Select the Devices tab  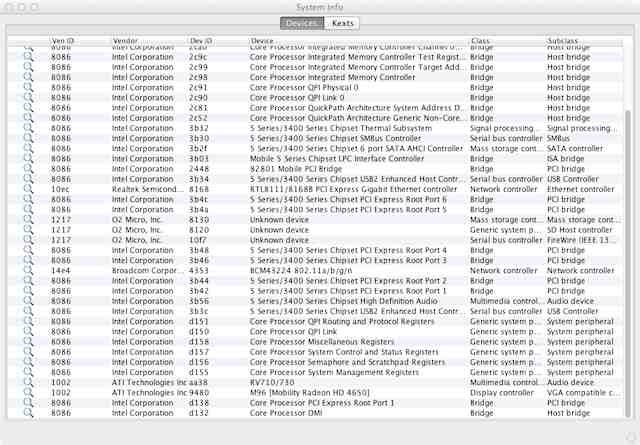[x=302, y=23]
